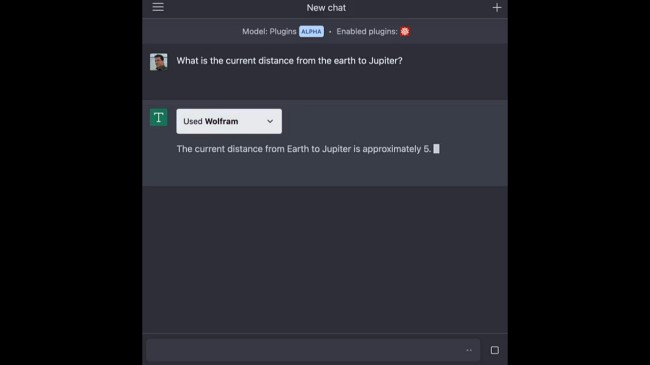
Task: Click the green T assistant avatar
Action: [x=159, y=117]
